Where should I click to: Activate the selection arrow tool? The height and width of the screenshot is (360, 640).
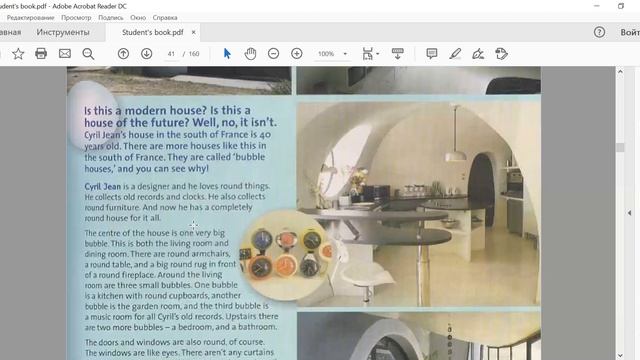[x=227, y=54]
